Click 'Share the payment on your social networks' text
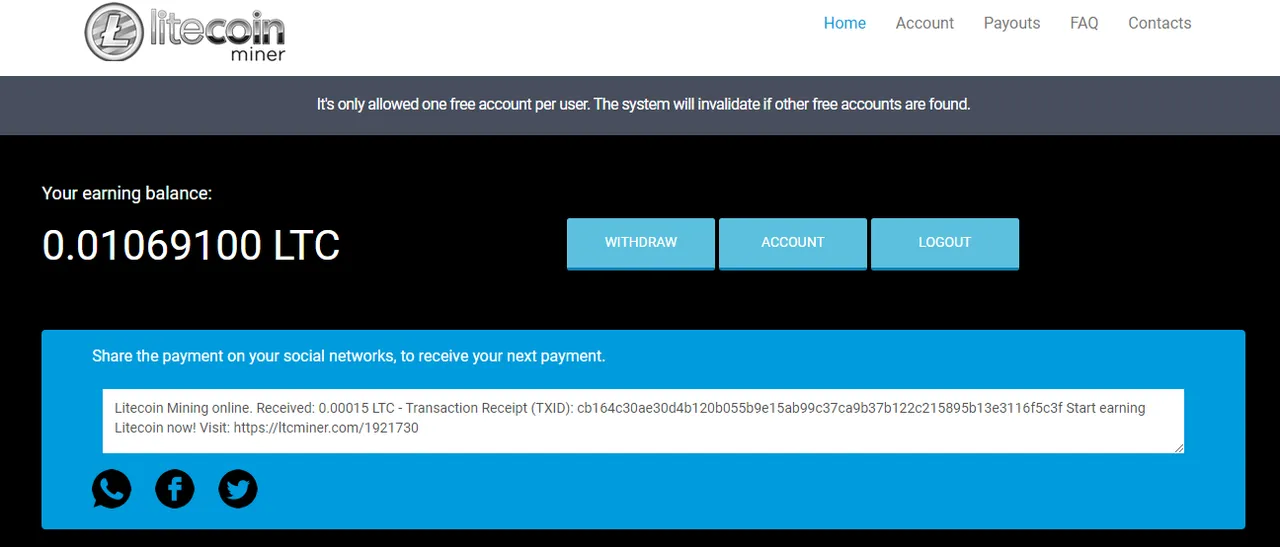This screenshot has width=1280, height=547. 349,356
